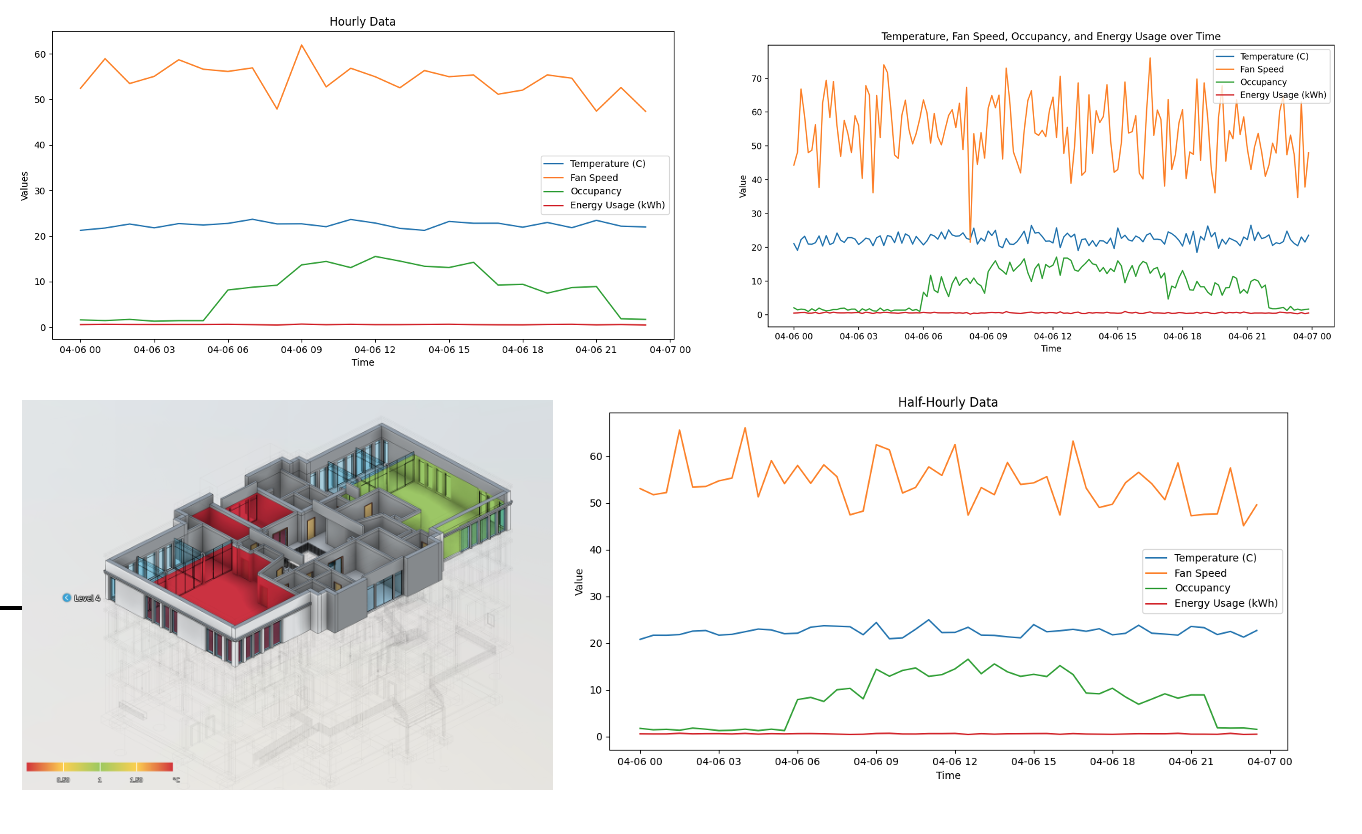This screenshot has width=1362, height=834.
Task: Click the 60 tick on the Hourly Data y-axis
Action: pyautogui.click(x=41, y=54)
